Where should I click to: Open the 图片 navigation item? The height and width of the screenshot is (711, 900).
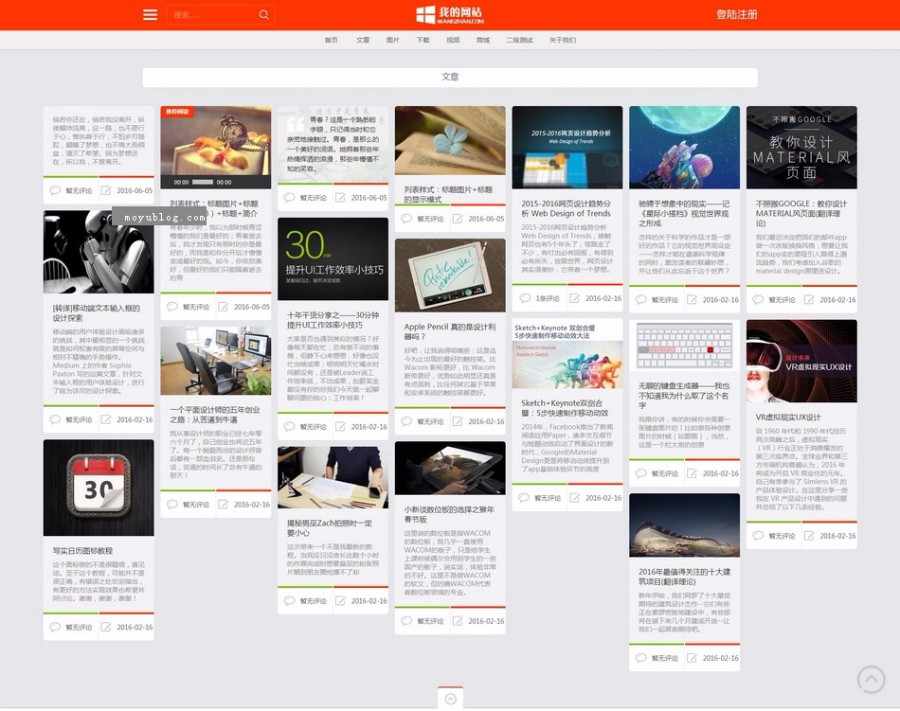[x=393, y=40]
